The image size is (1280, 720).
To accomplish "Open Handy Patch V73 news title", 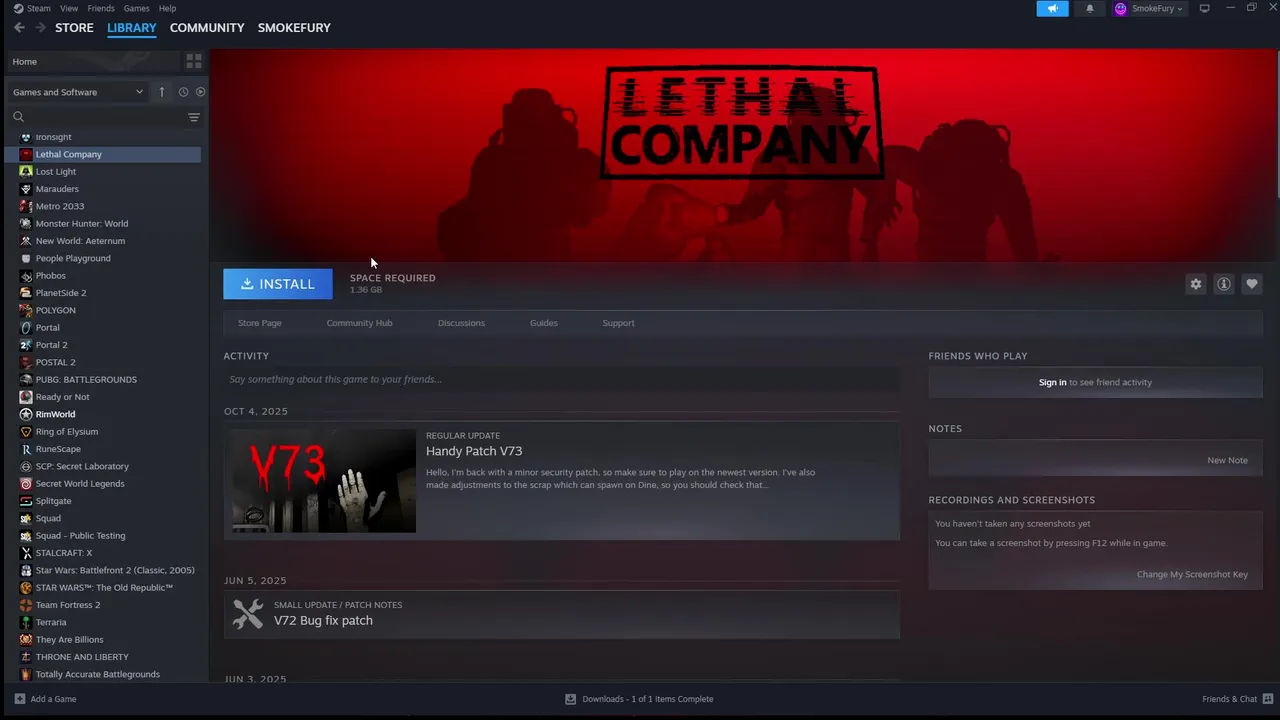I will coord(474,451).
